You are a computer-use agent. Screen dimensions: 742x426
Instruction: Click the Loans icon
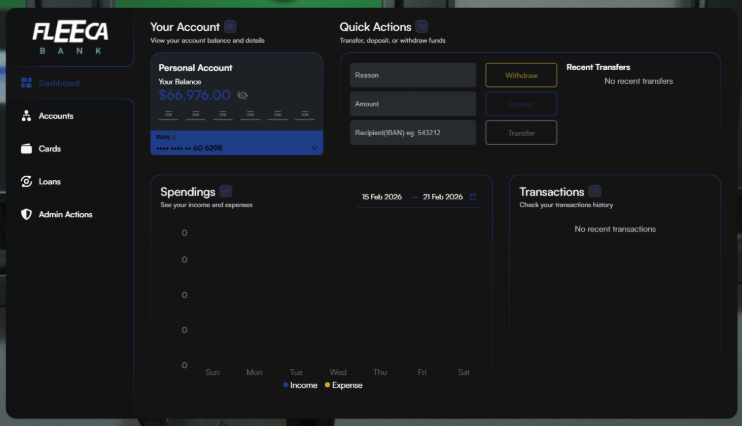(26, 182)
